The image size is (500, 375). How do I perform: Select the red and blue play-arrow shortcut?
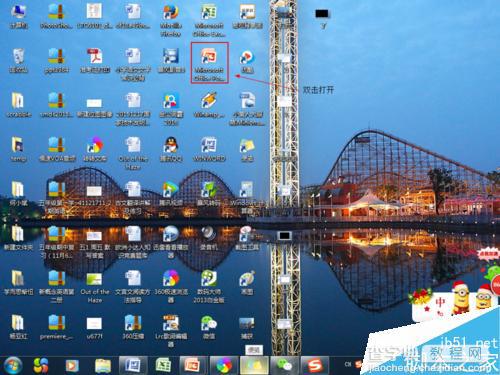[247, 60]
